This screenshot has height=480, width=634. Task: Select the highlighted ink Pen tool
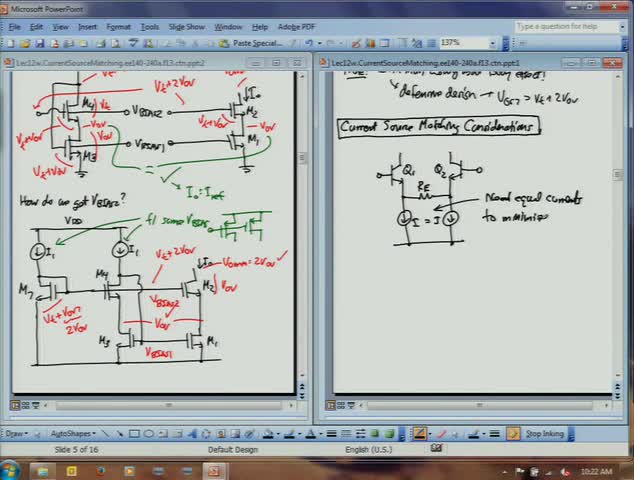419,434
